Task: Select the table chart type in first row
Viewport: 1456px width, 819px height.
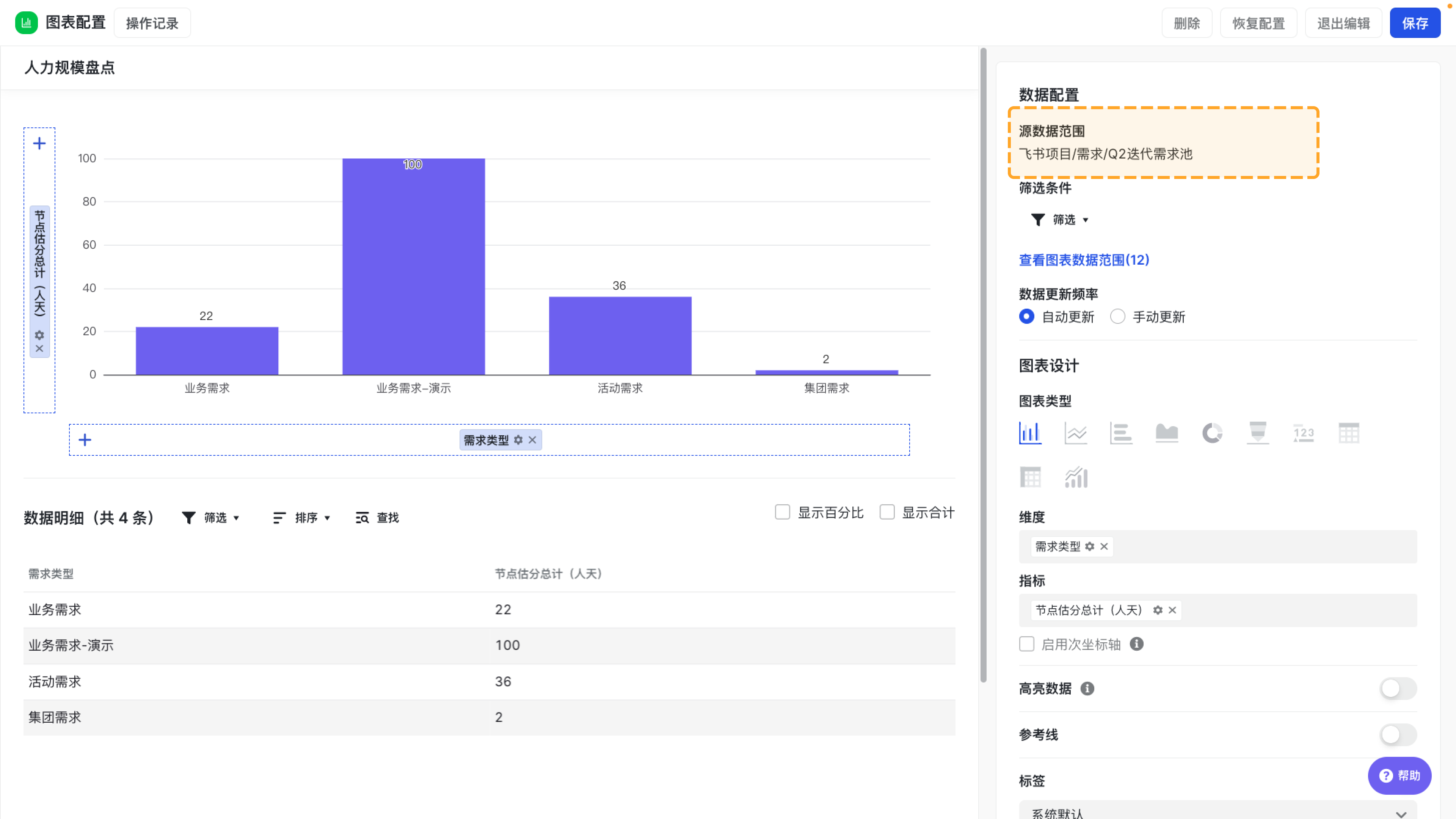Action: (x=1349, y=433)
